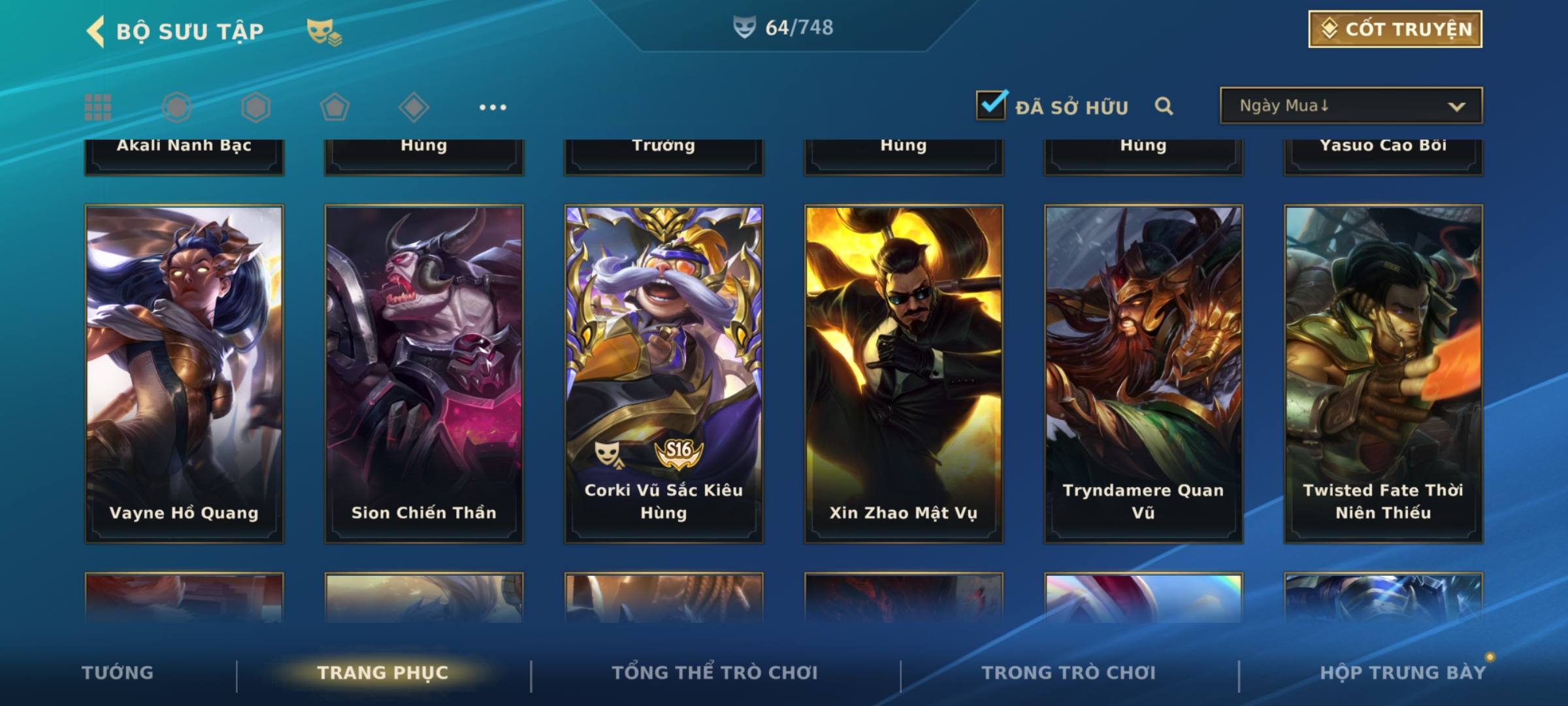This screenshot has width=1568, height=706.
Task: Open the gold mask and coins icon
Action: click(x=324, y=32)
